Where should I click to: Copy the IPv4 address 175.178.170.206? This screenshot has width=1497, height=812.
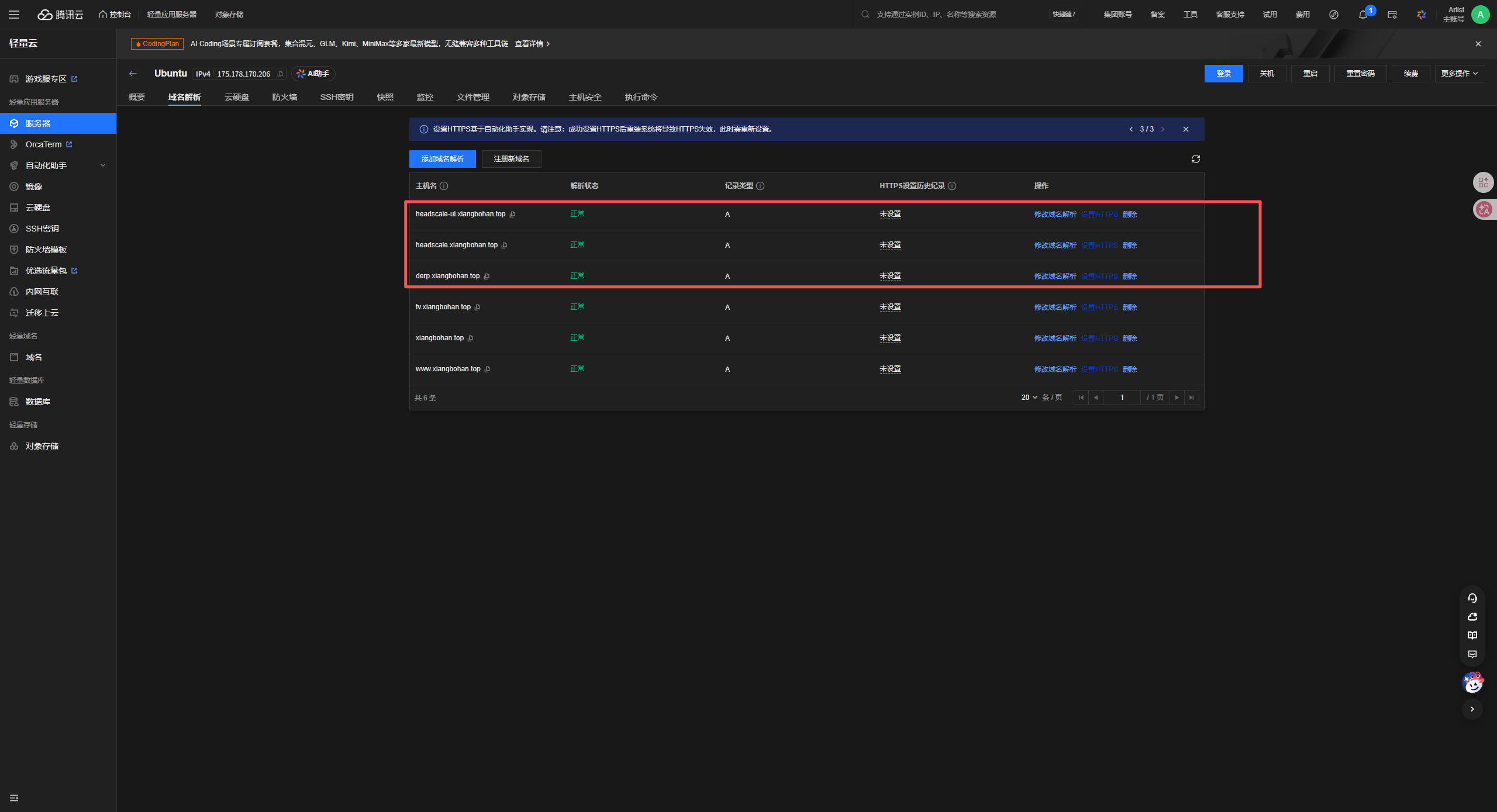tap(280, 74)
